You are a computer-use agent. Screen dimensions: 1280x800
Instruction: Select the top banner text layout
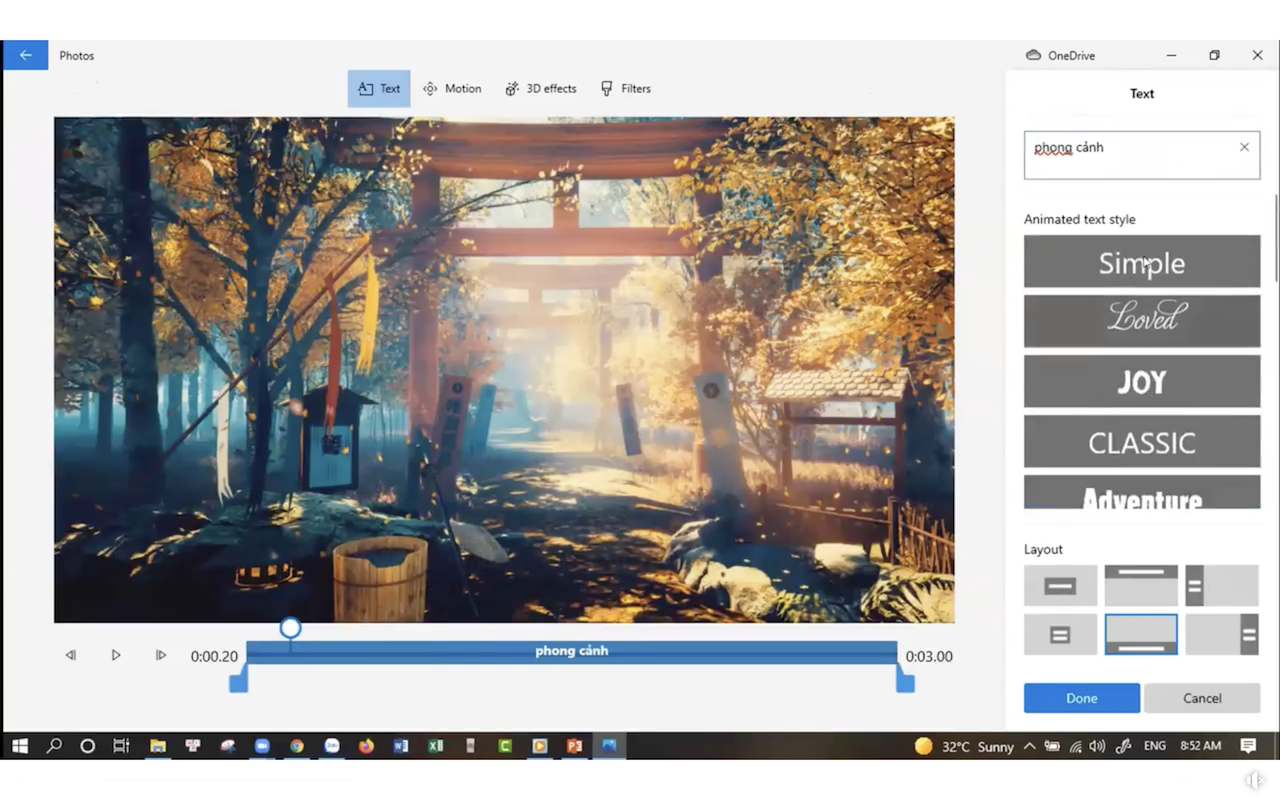(x=1141, y=586)
